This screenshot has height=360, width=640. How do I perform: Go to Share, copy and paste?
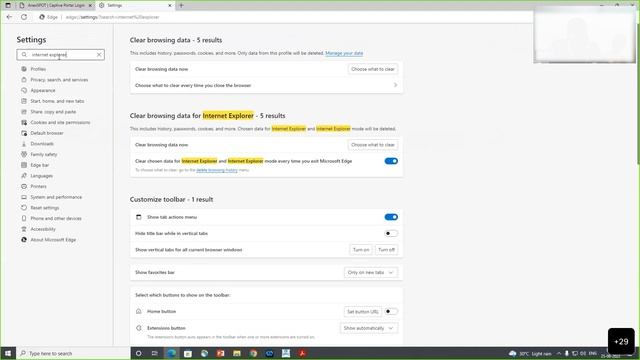click(53, 111)
